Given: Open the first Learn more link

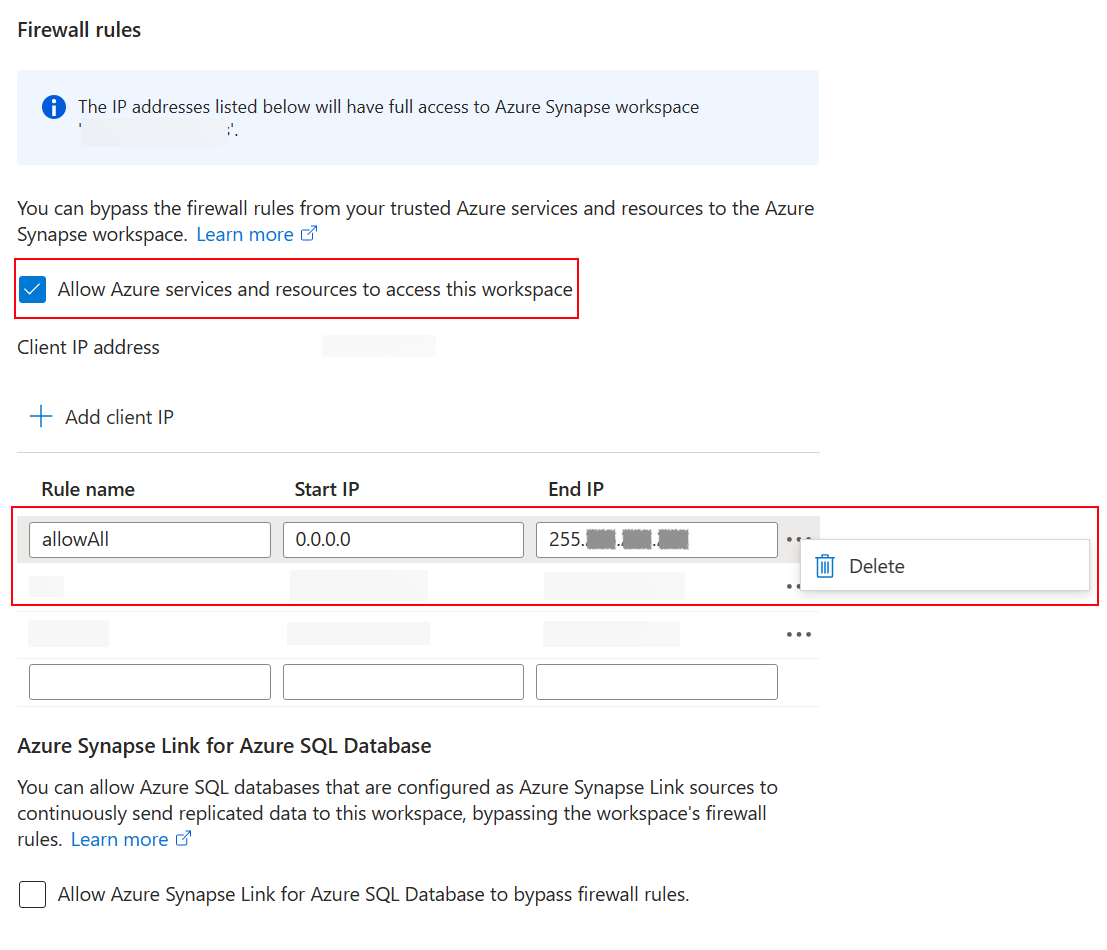Looking at the screenshot, I should coord(242,233).
